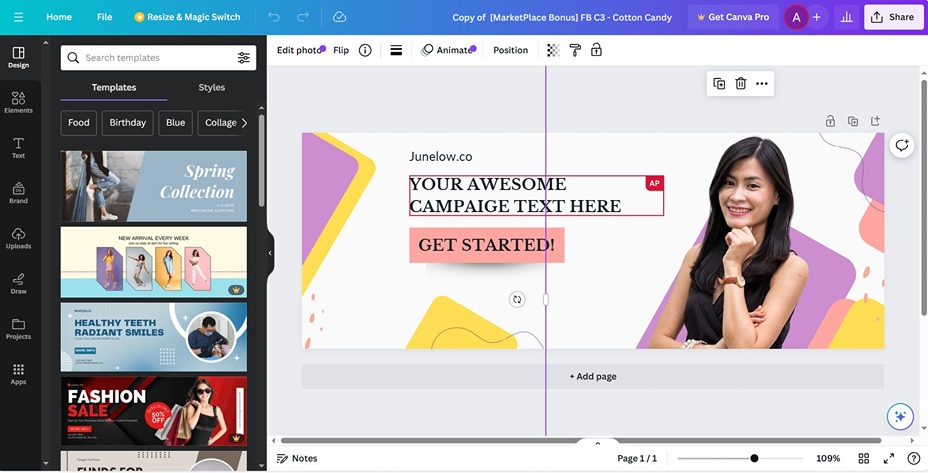Click the Add page button
The width and height of the screenshot is (928, 473).
(x=593, y=377)
